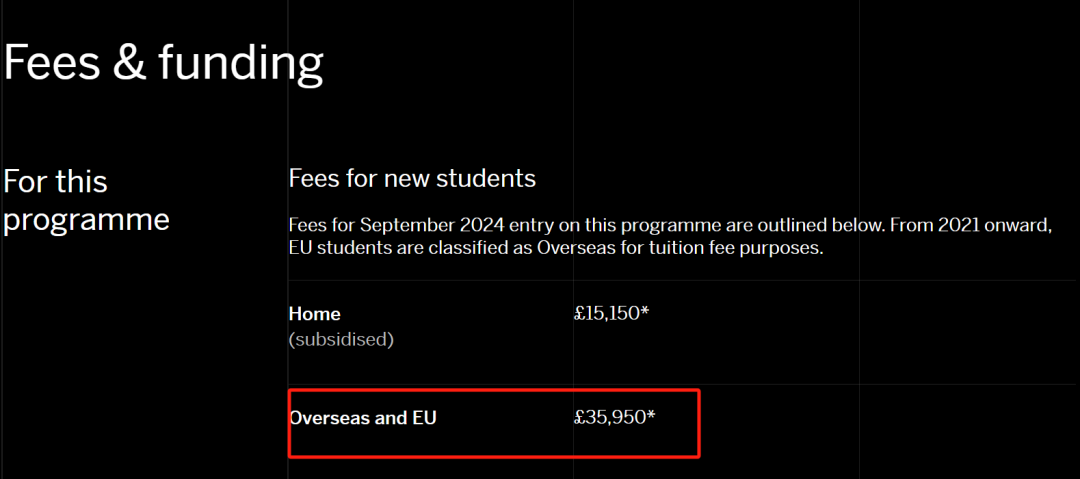Click the £15,150 Home fee amount
The width and height of the screenshot is (1080, 479).
[x=606, y=313]
